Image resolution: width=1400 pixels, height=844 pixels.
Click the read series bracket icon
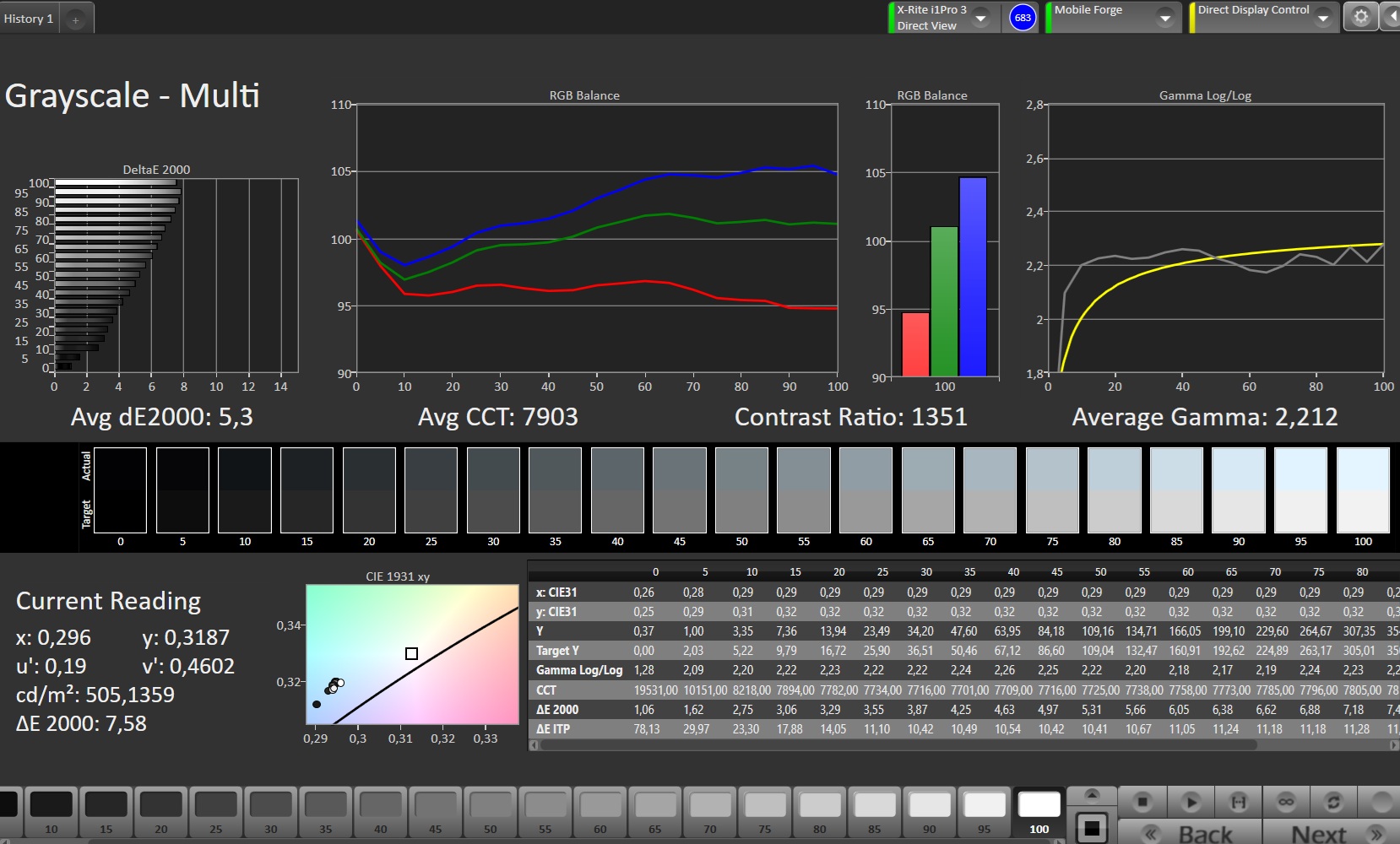[1239, 802]
